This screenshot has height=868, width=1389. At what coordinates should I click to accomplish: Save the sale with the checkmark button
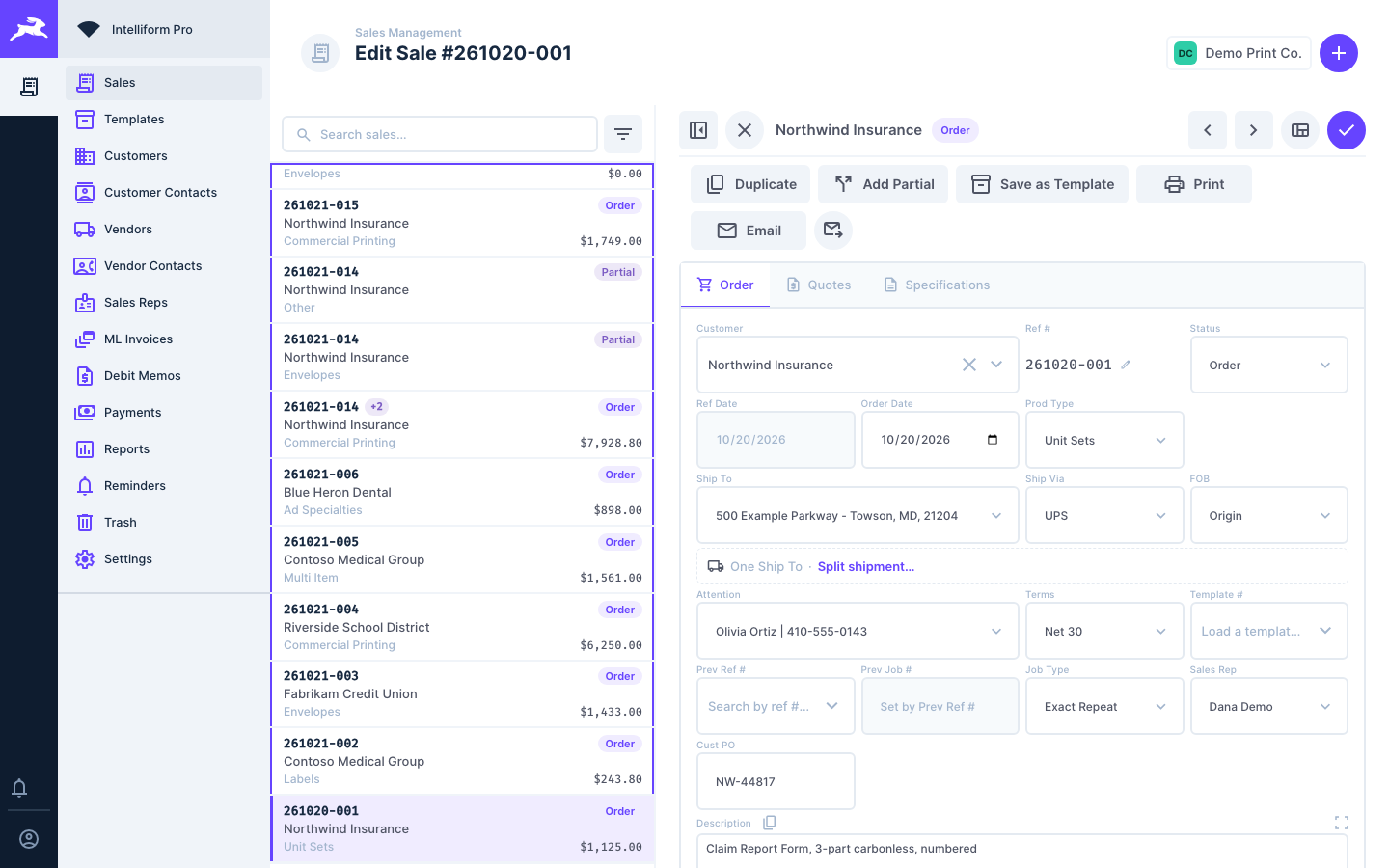[1347, 130]
